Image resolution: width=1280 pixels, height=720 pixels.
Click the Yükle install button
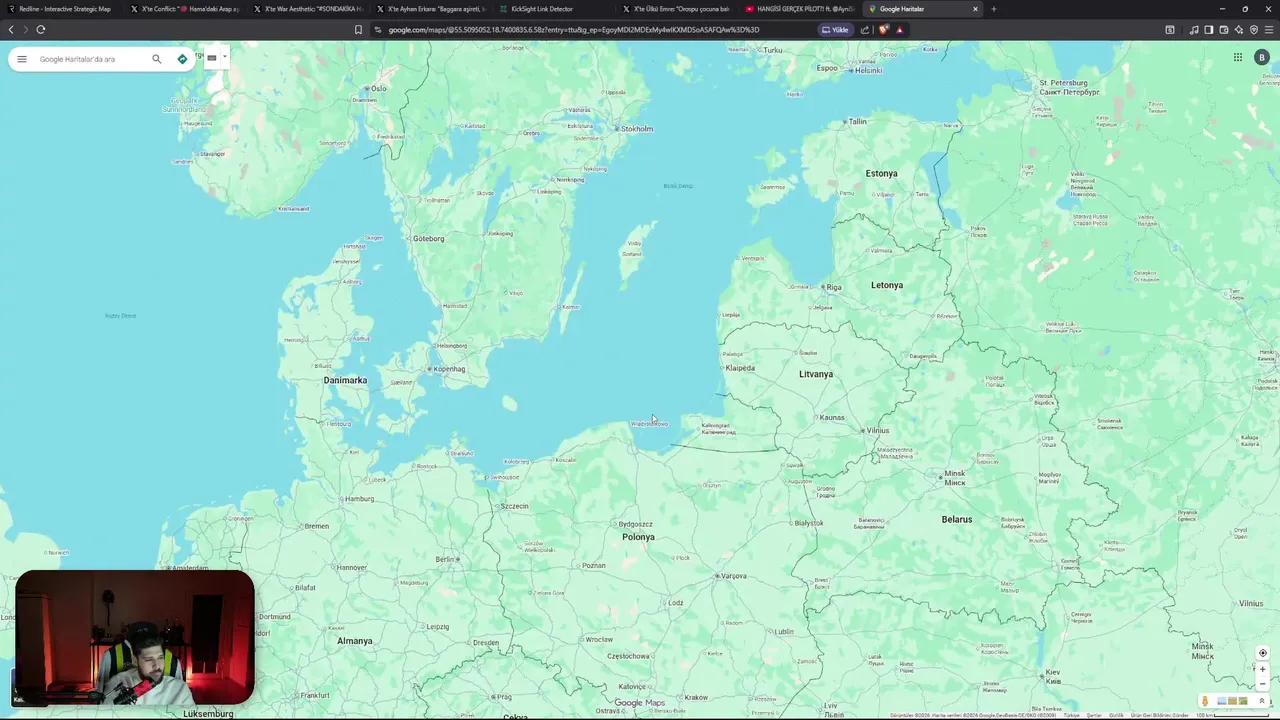coord(835,29)
